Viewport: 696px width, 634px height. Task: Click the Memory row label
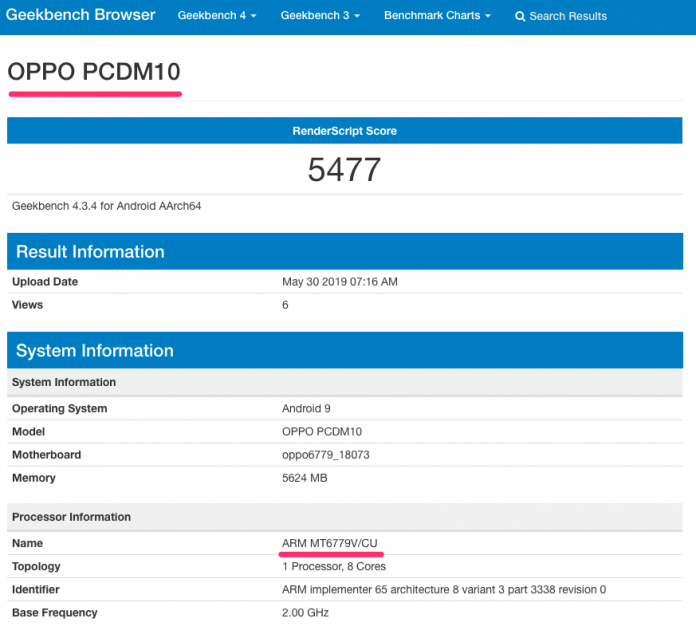34,478
